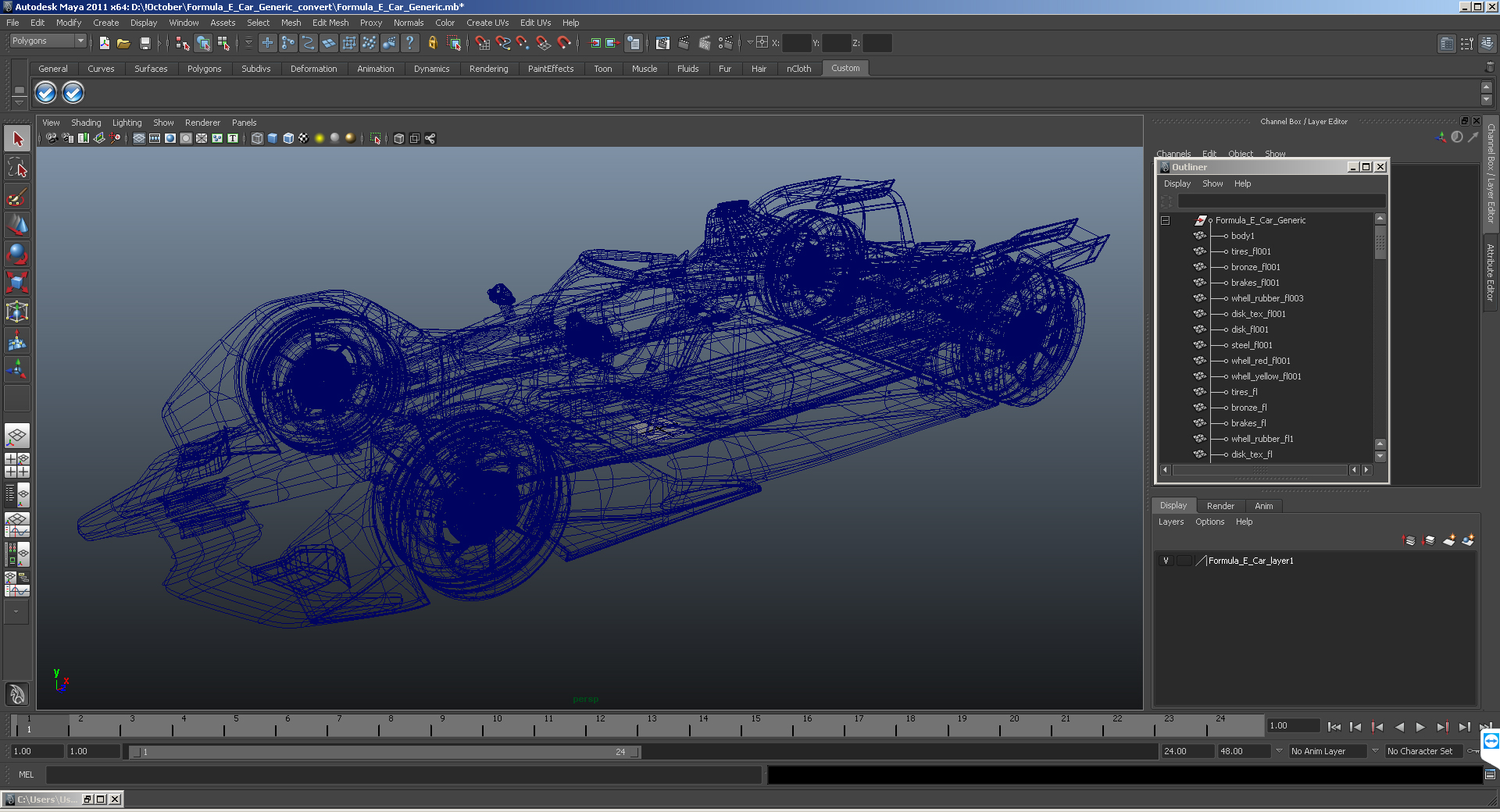Image resolution: width=1500 pixels, height=812 pixels.
Task: Click the Snap to points magnet icon
Action: click(523, 43)
